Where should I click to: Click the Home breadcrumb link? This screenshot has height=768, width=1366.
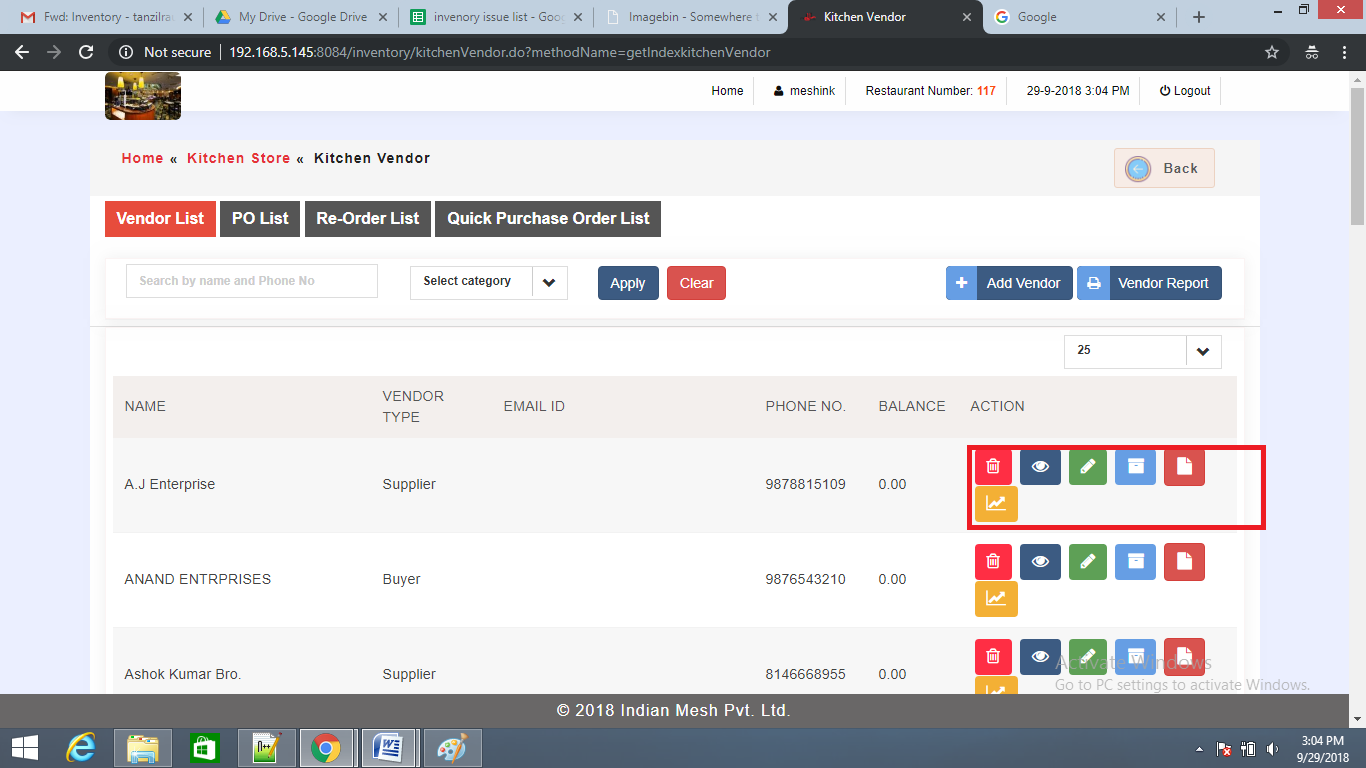pyautogui.click(x=142, y=158)
